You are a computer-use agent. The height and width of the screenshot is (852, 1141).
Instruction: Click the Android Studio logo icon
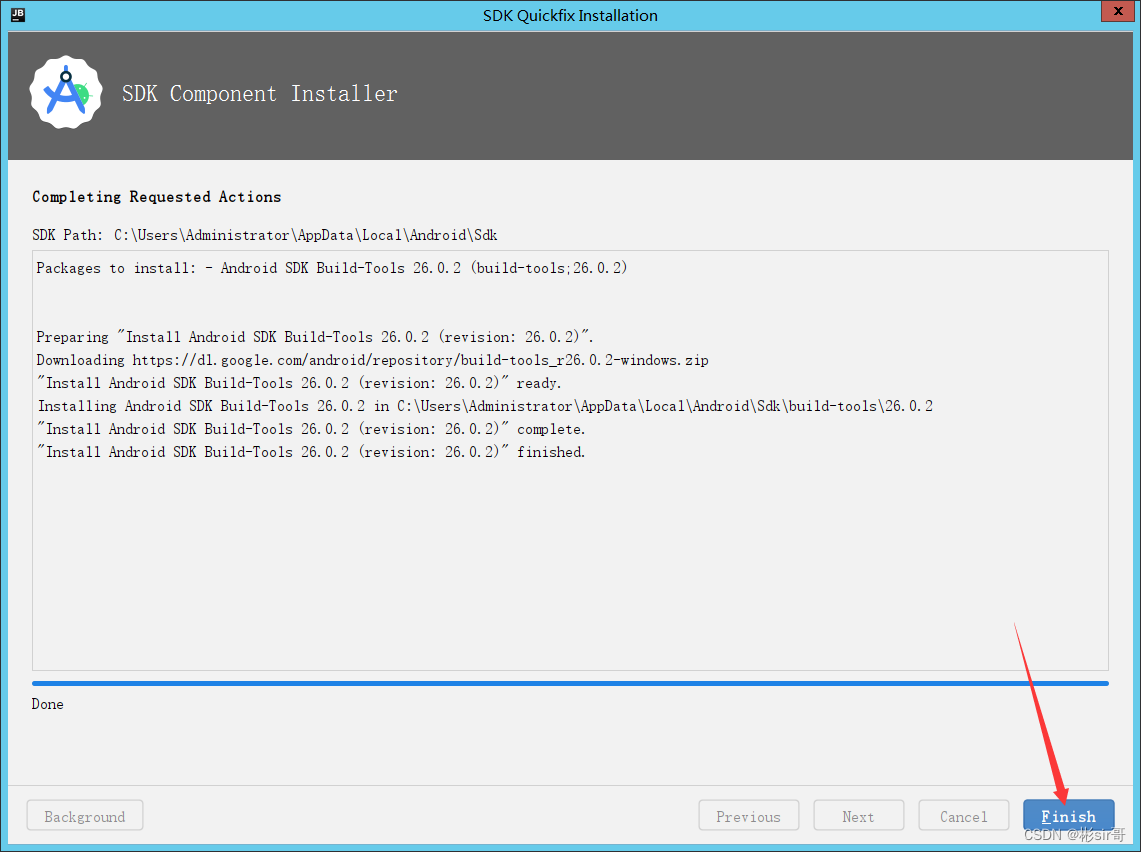(x=65, y=93)
